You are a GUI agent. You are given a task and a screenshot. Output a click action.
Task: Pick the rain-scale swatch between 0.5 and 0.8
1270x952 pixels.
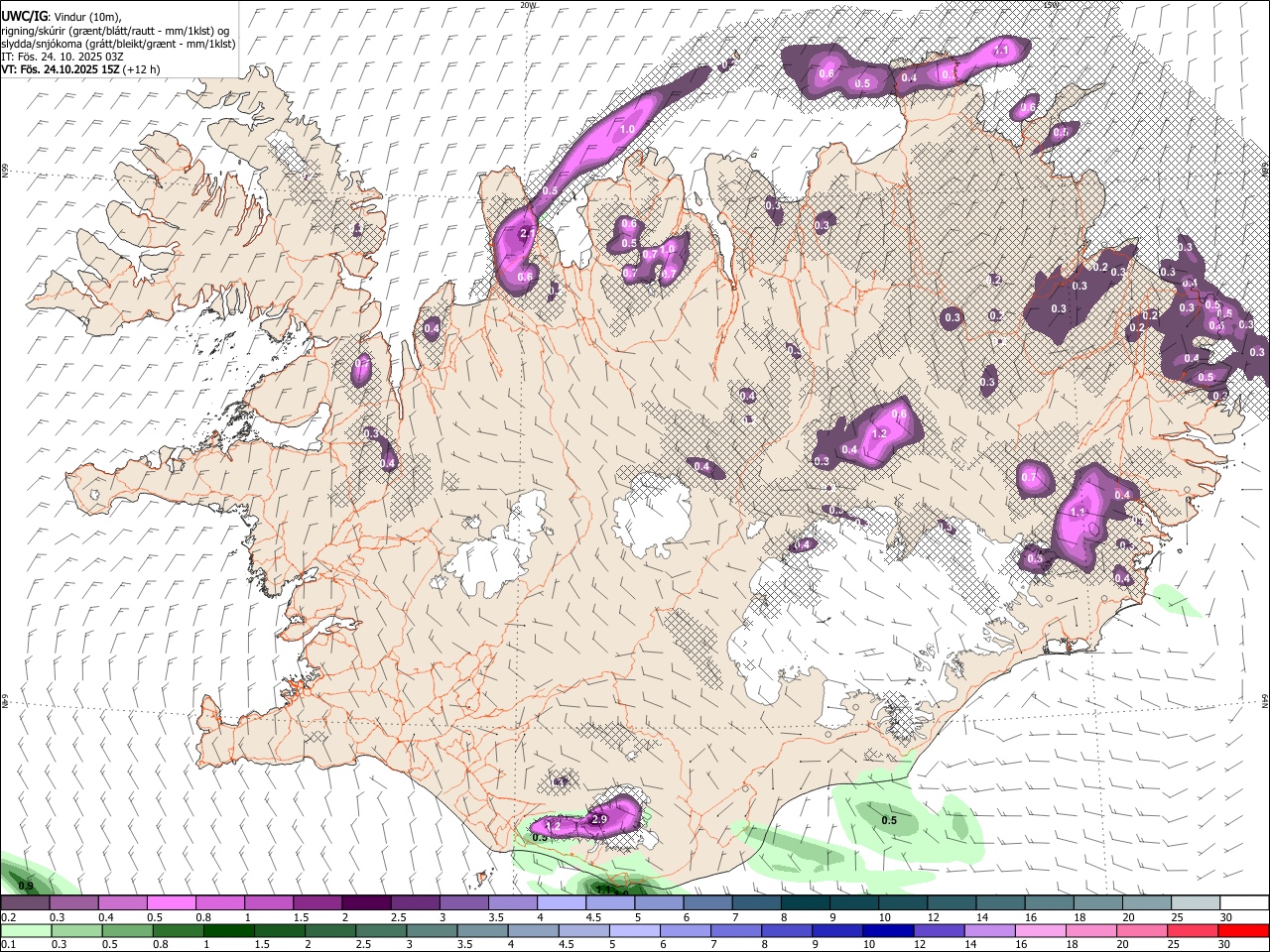coord(127,930)
